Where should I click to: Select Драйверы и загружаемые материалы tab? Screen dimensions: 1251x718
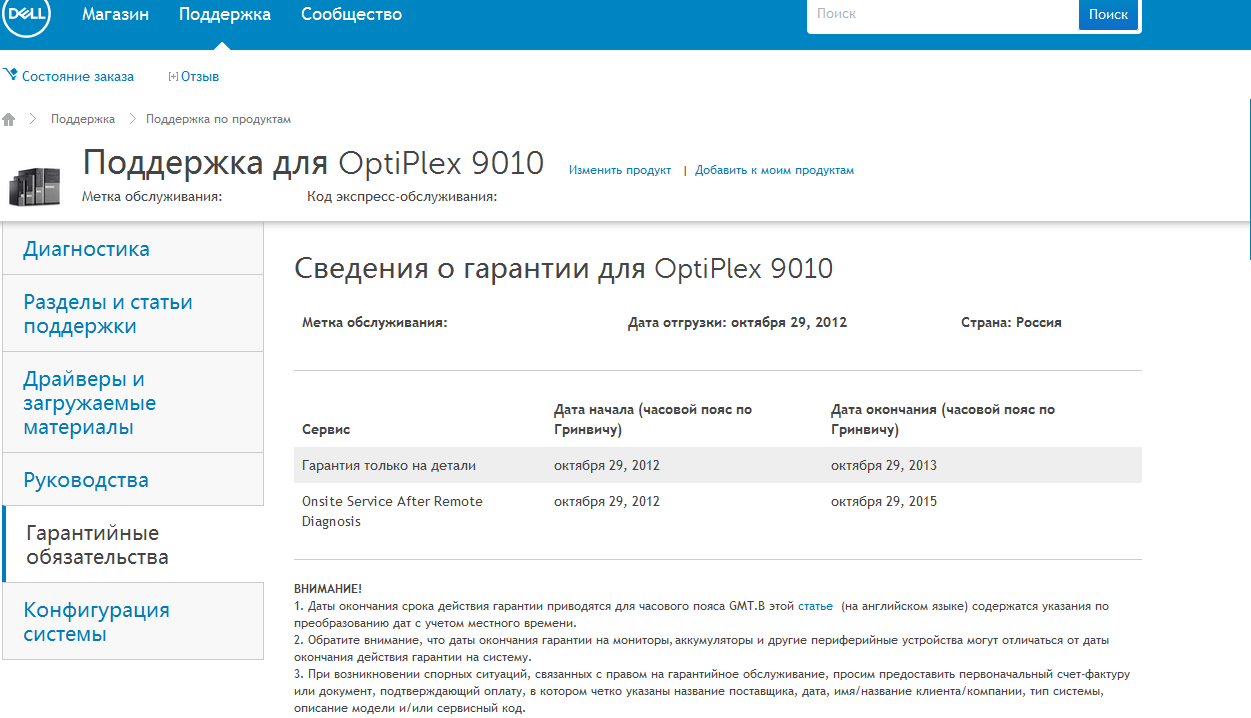point(133,403)
